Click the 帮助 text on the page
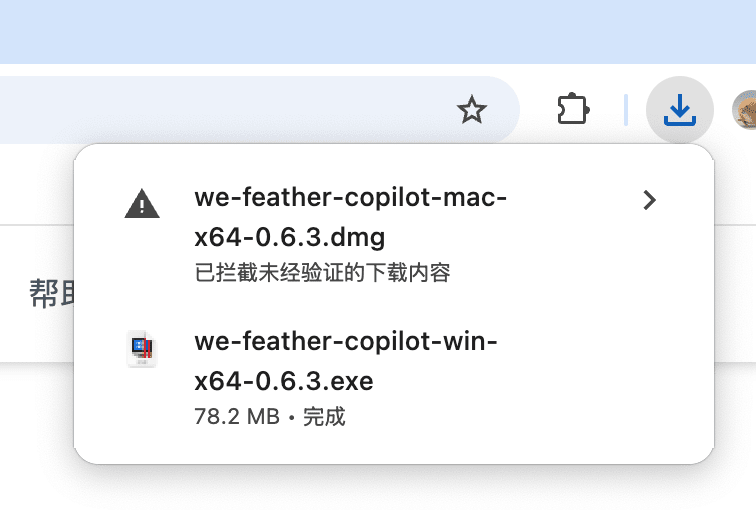Screen dimensions: 756x526 coord(44,295)
